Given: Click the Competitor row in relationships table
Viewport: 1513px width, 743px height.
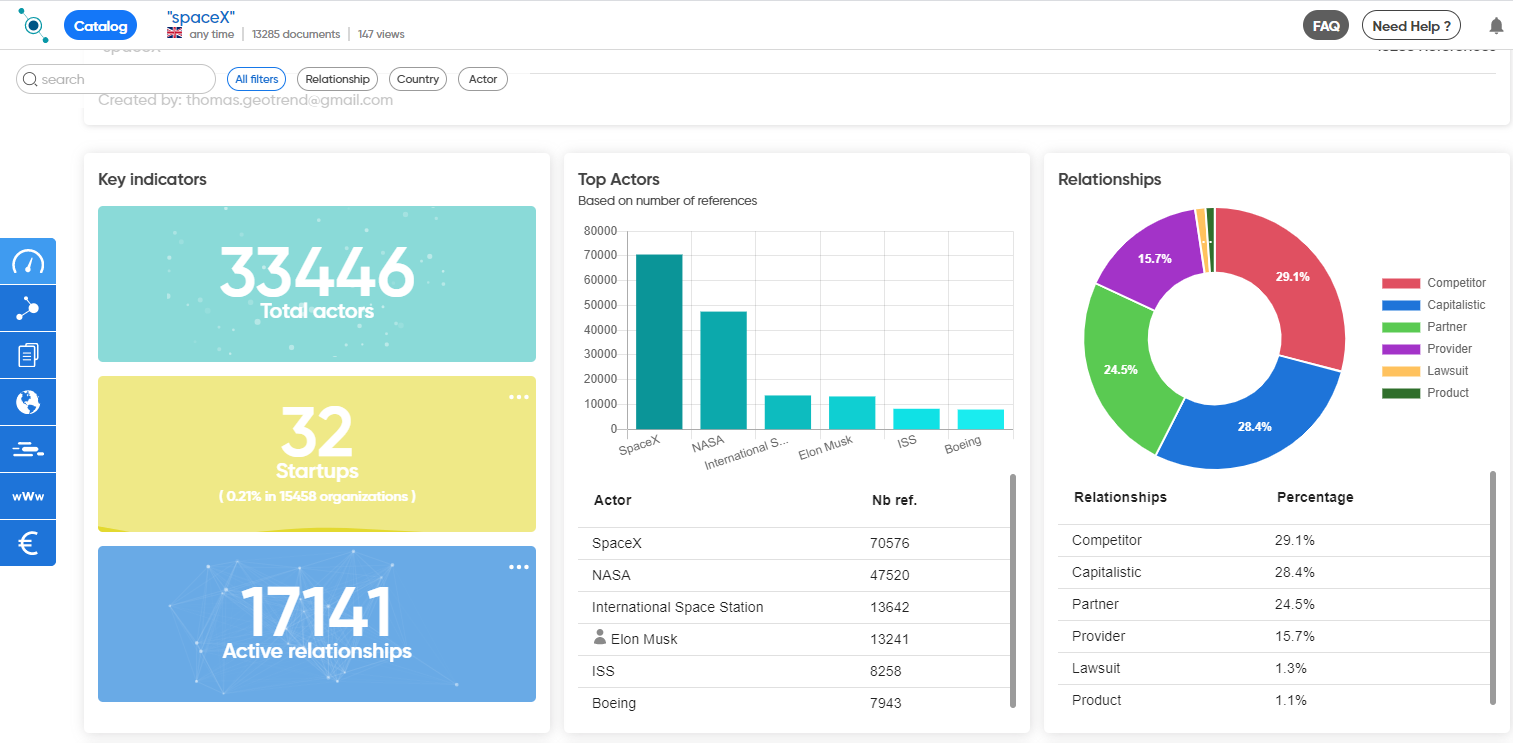Looking at the screenshot, I should (x=1274, y=540).
